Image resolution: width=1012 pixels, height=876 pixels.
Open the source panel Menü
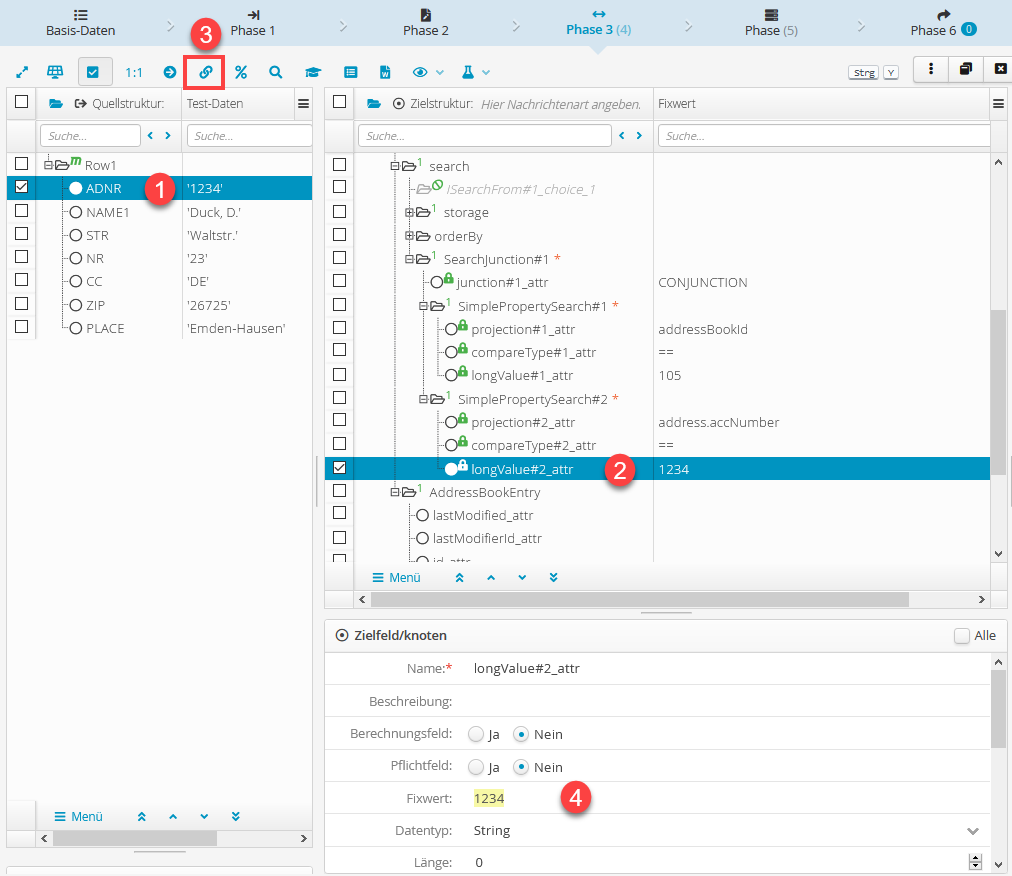(79, 817)
